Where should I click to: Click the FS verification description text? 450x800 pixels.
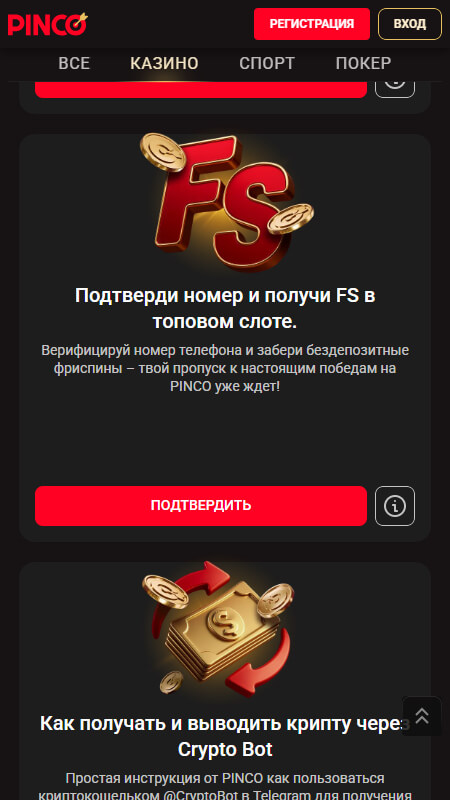click(x=225, y=368)
